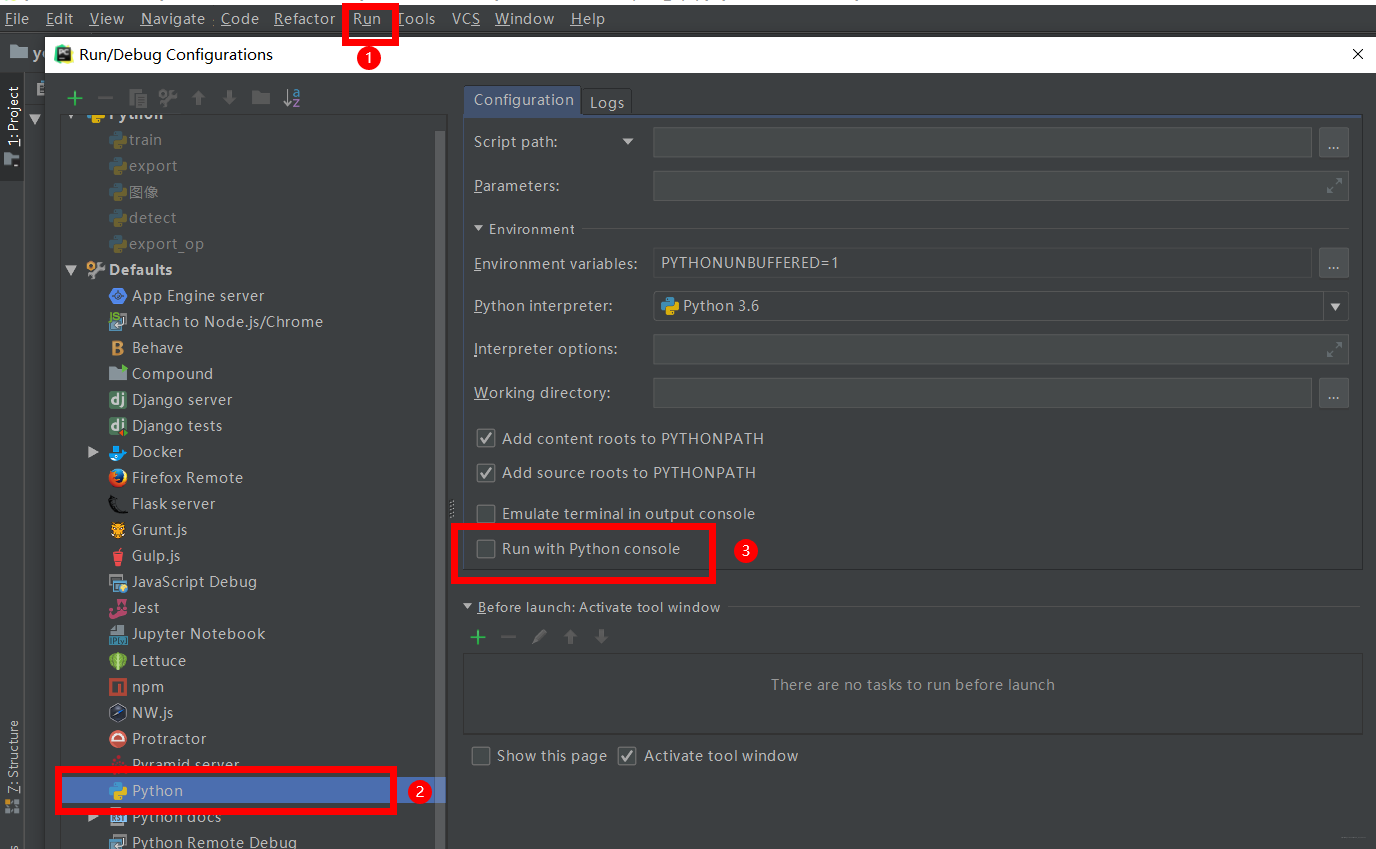Image resolution: width=1376 pixels, height=849 pixels.
Task: Open the Python interpreter dropdown
Action: (1335, 306)
